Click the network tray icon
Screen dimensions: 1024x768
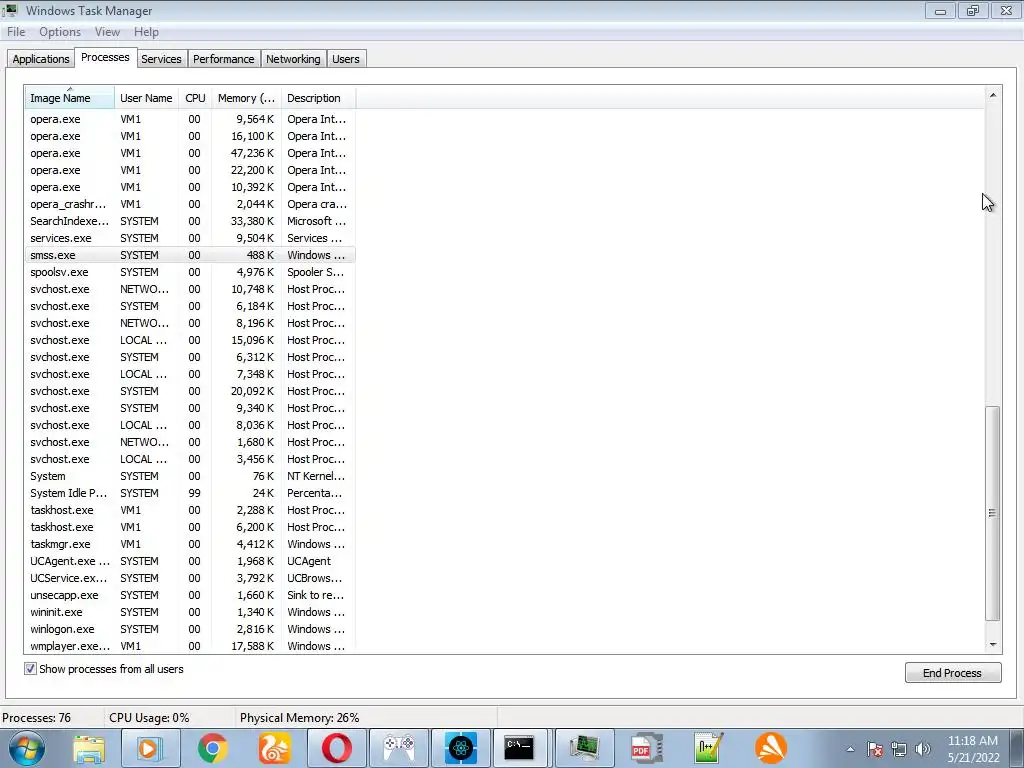[899, 749]
